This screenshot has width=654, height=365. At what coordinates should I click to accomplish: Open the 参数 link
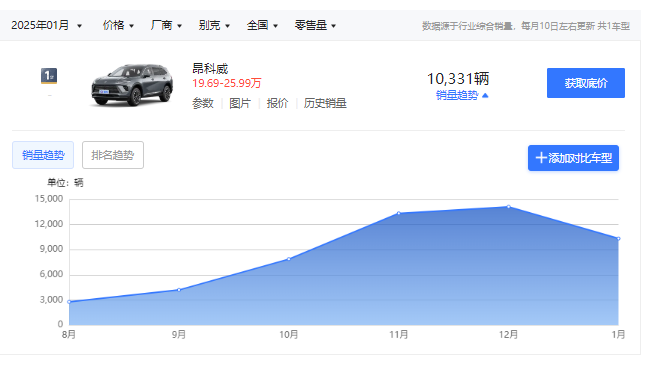coord(203,103)
